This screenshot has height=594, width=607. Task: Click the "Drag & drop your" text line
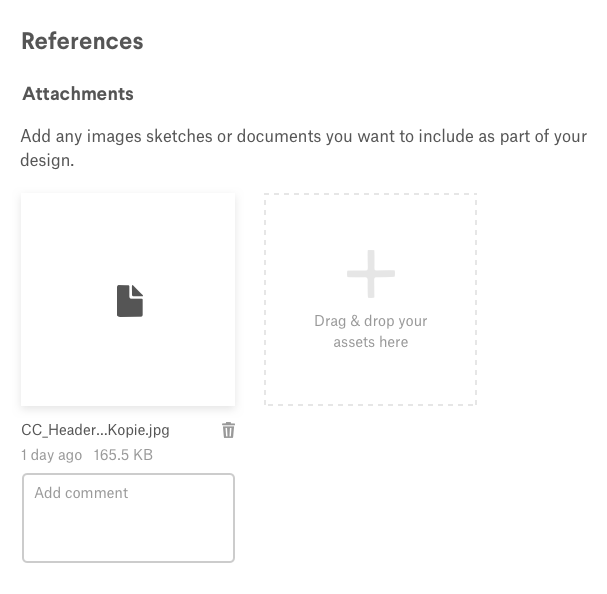pyautogui.click(x=370, y=321)
